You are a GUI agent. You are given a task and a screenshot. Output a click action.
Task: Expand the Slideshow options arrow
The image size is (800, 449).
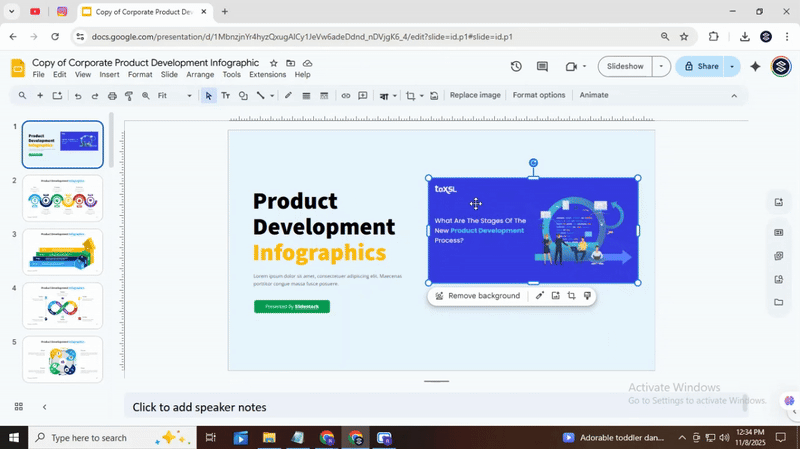click(660, 67)
